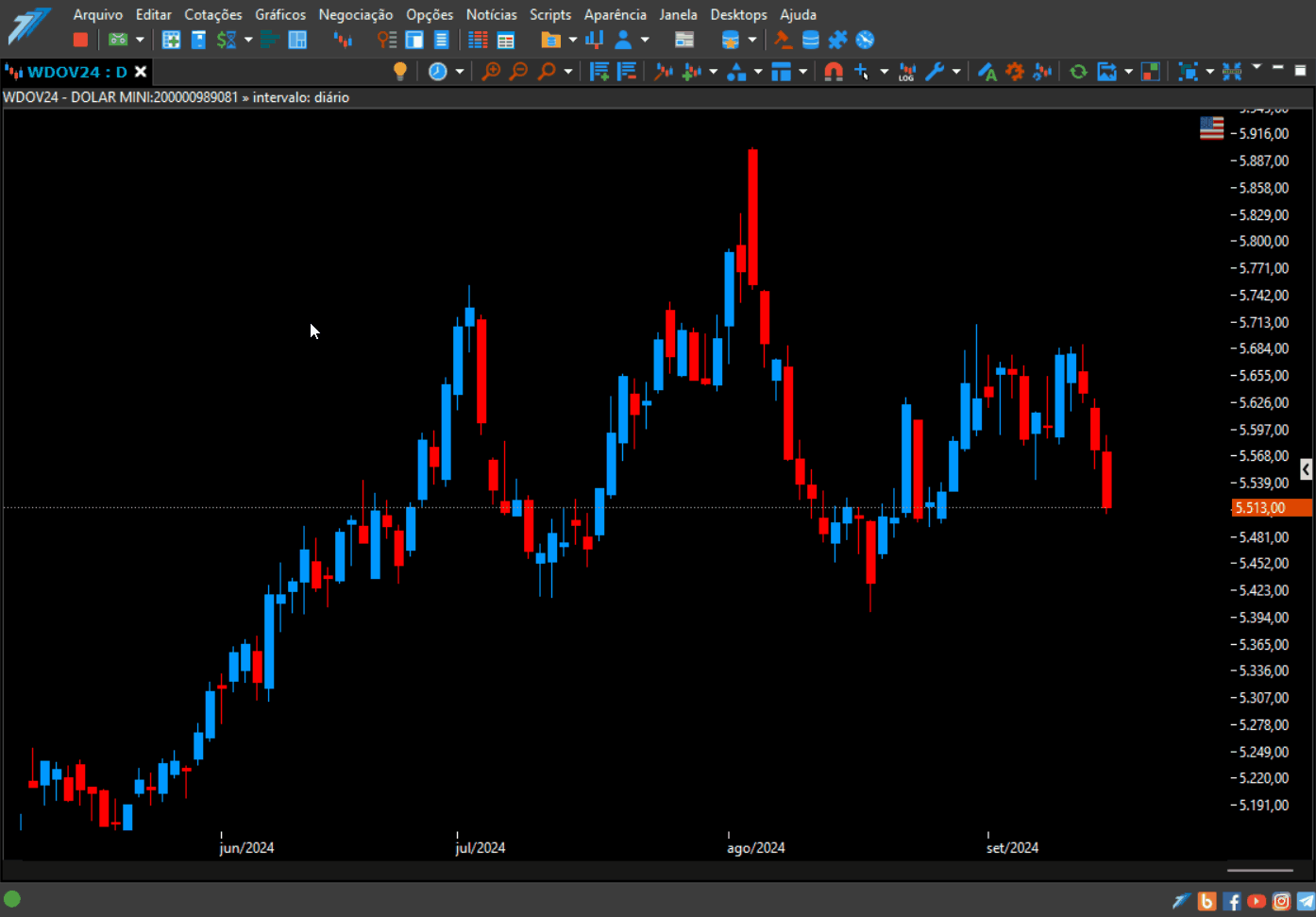1316x917 pixels.
Task: Click the green refresh arrows icon
Action: coord(1078,72)
